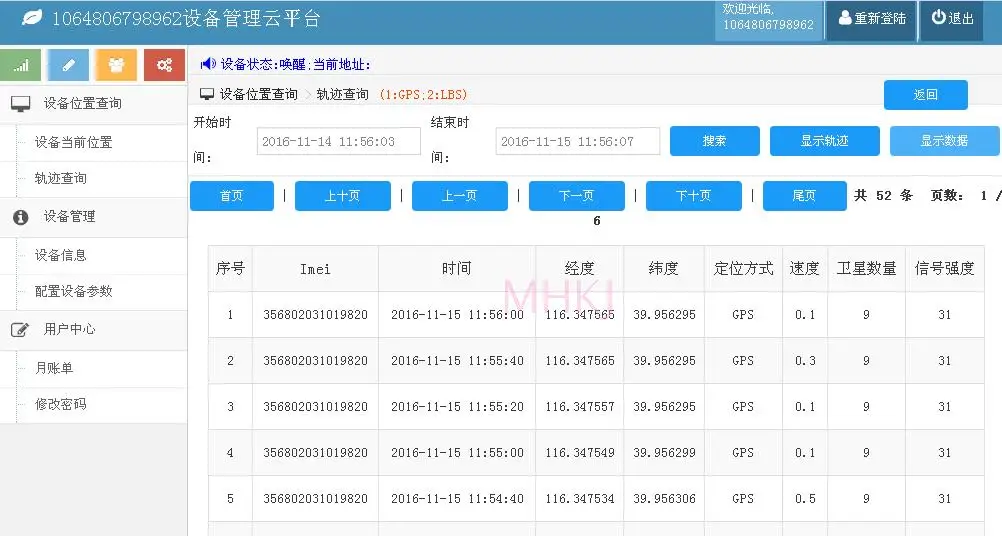Click the monitor icon in the breadcrumb
Viewport: 1002px width, 536px height.
(206, 95)
